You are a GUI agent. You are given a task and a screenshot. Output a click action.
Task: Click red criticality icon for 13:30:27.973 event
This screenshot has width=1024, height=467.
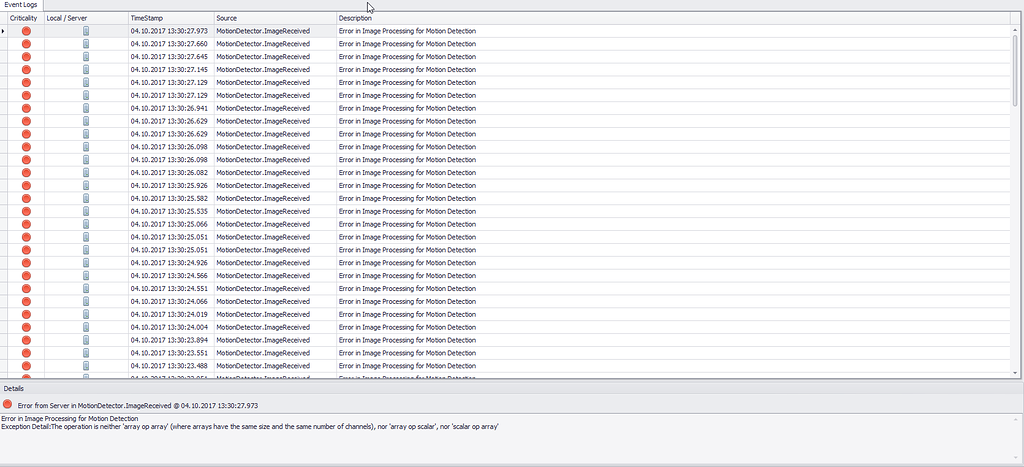click(x=26, y=31)
